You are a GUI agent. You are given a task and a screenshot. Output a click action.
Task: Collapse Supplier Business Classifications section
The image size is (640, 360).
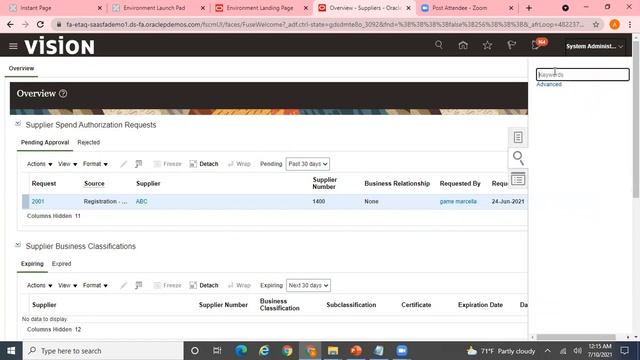click(x=18, y=244)
